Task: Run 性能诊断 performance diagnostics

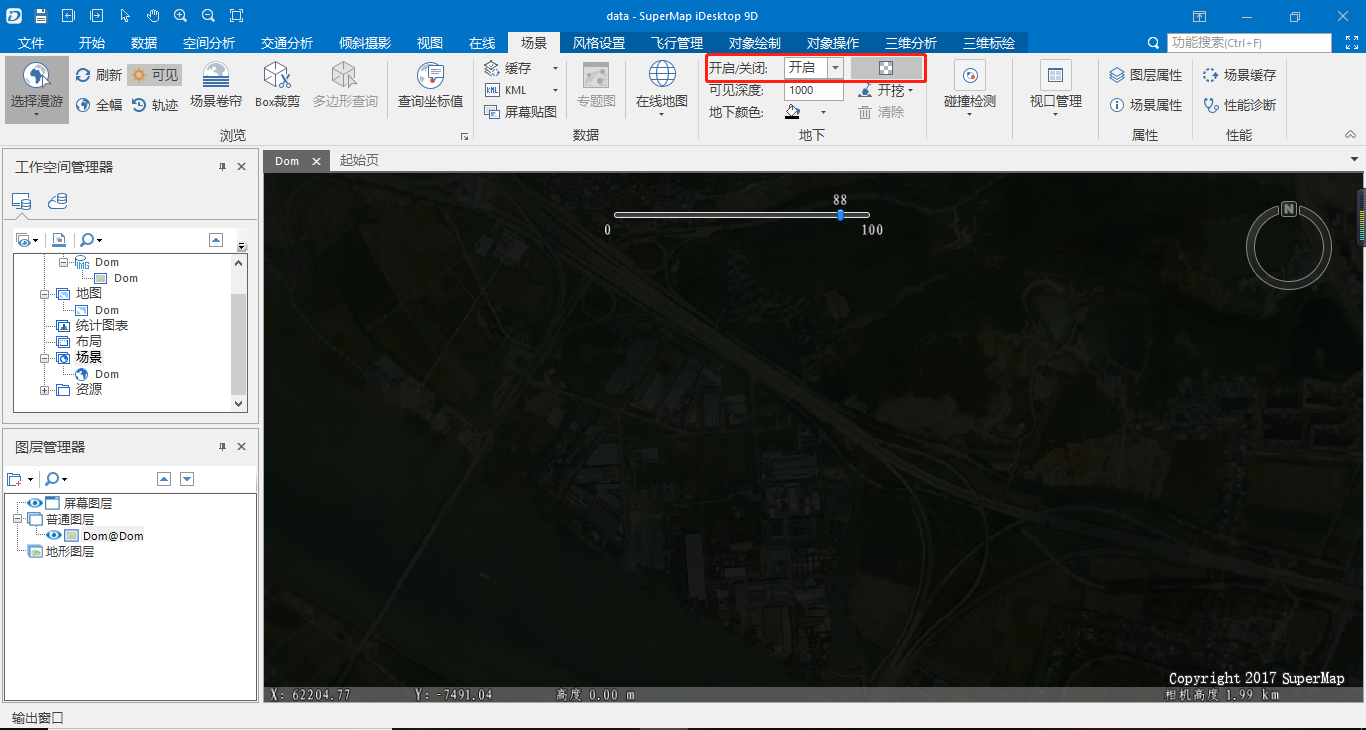Action: (x=1240, y=105)
